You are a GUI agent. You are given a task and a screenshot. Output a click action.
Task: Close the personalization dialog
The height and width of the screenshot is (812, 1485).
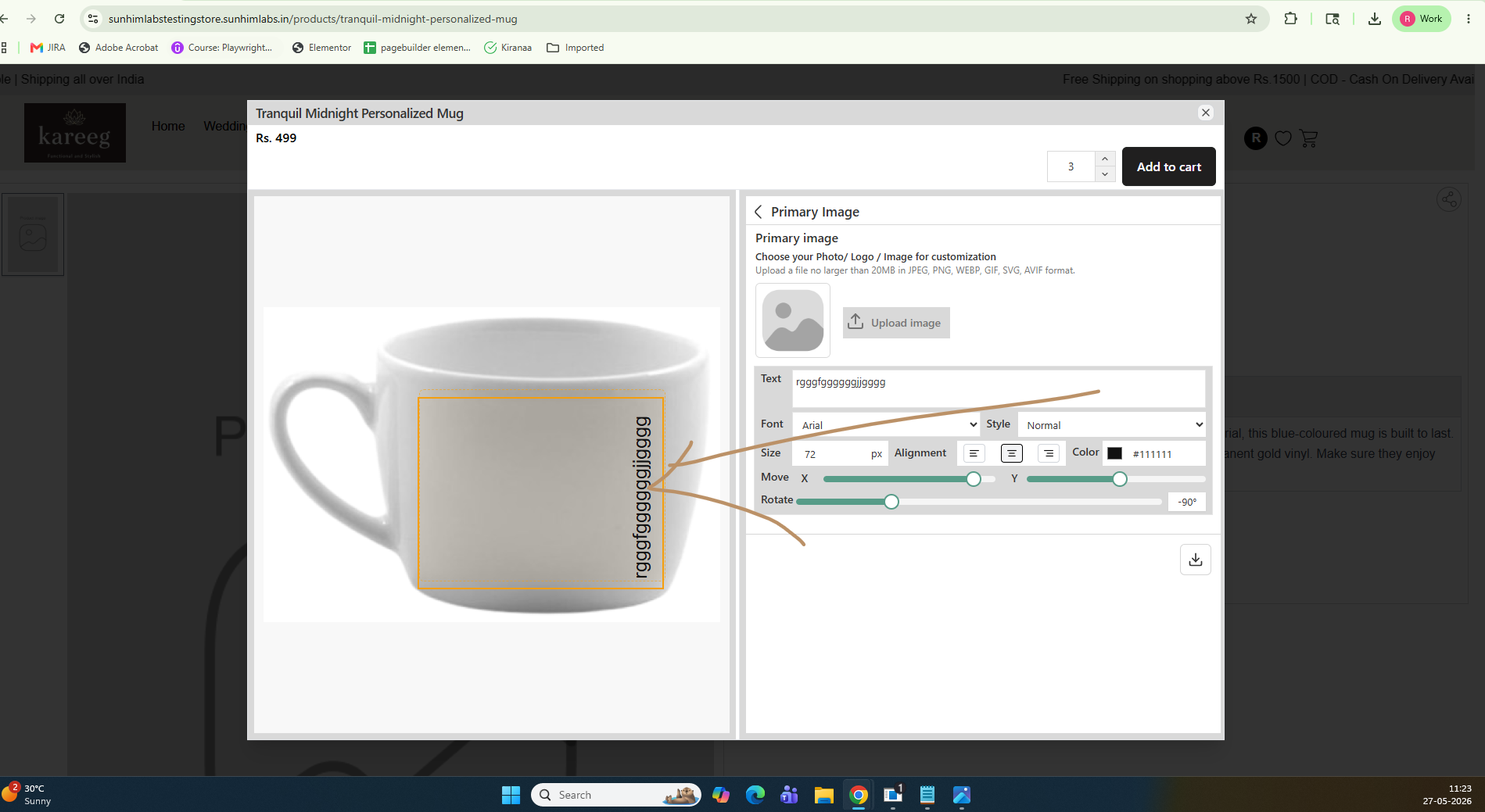(x=1206, y=113)
